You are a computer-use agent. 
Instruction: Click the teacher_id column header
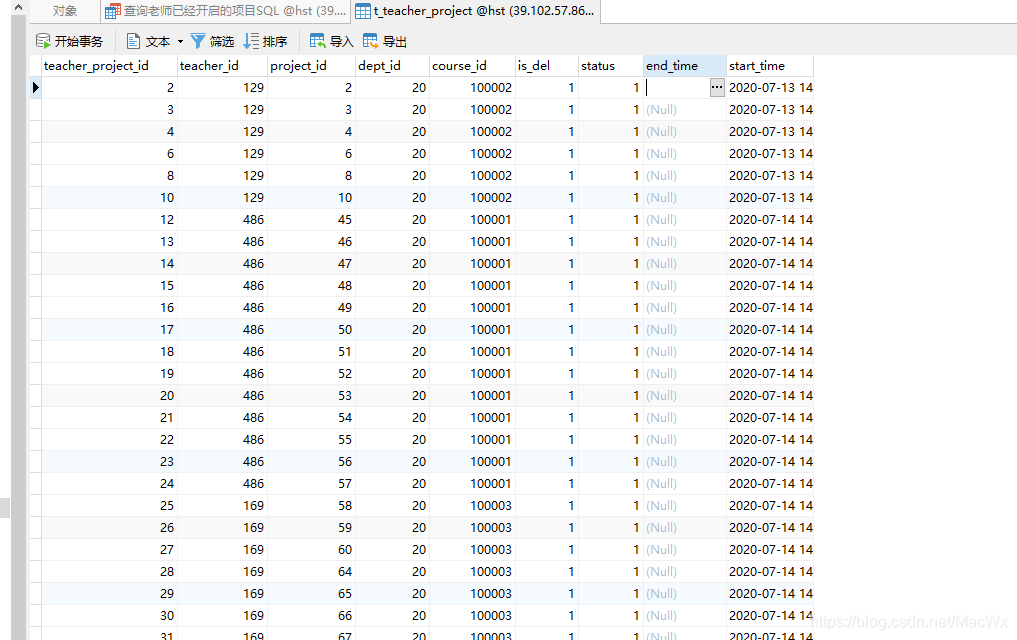tap(222, 65)
